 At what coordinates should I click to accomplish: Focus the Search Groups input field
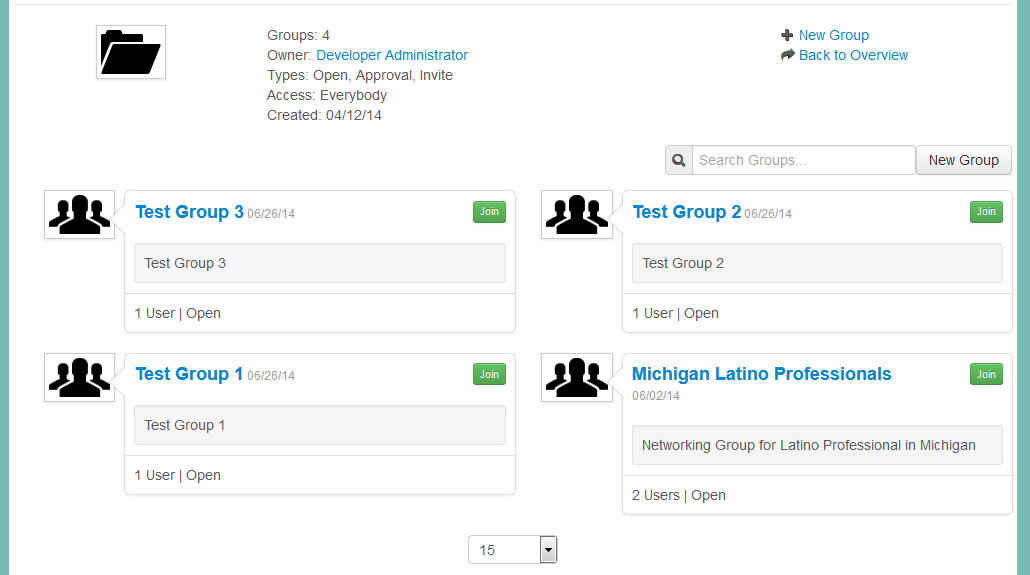[x=803, y=160]
